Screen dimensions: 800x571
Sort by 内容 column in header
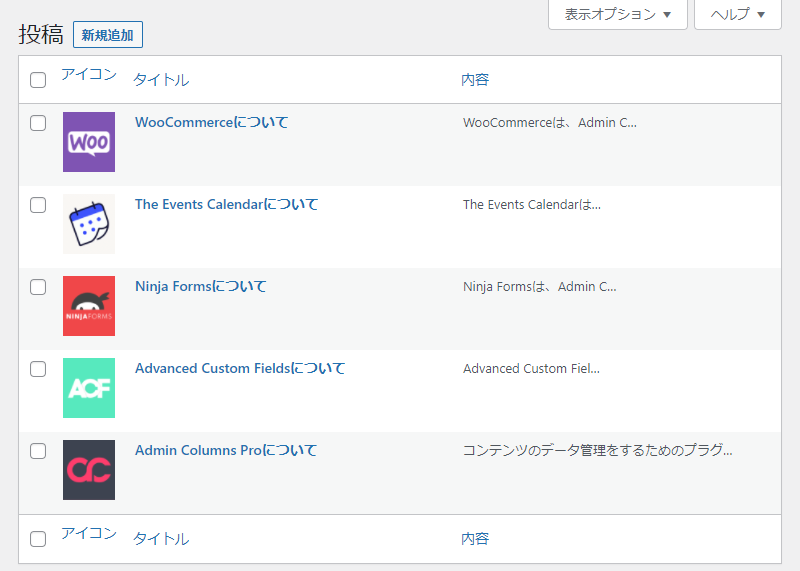click(475, 80)
